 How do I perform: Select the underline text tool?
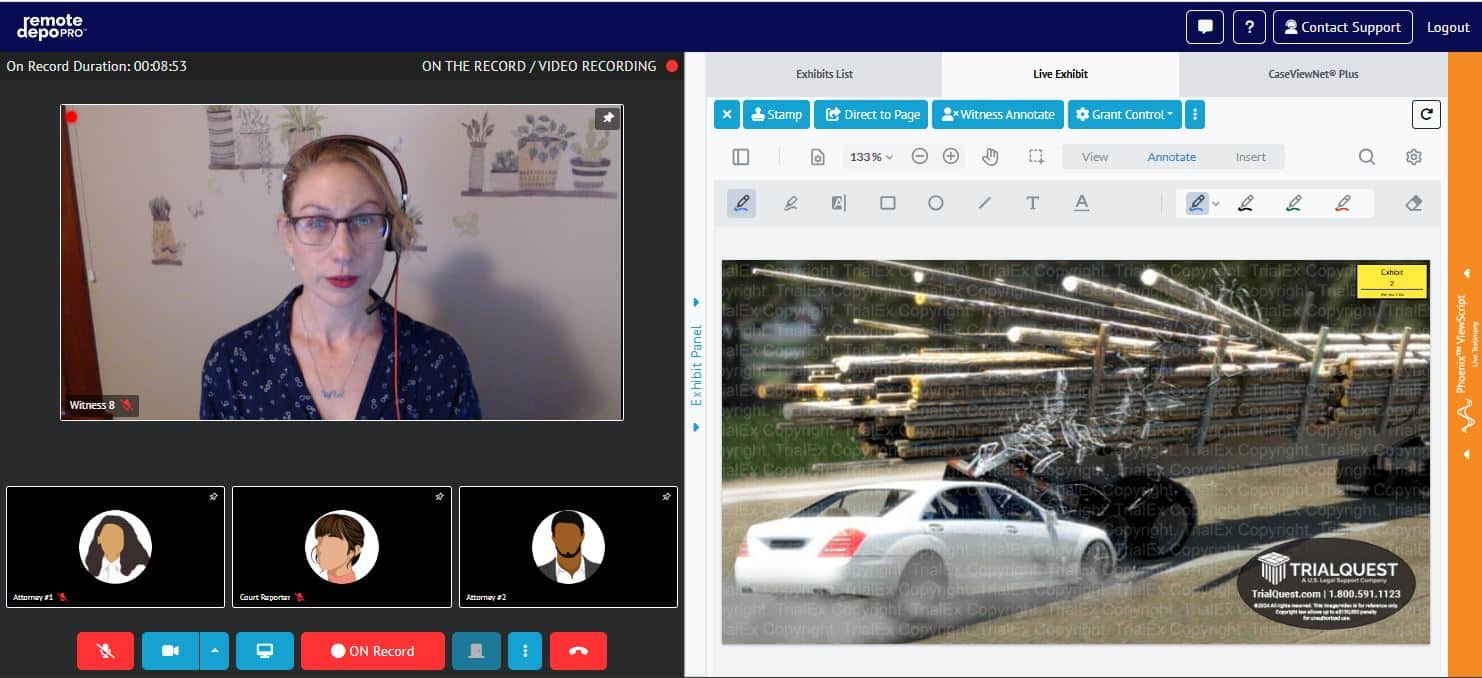click(x=1081, y=203)
